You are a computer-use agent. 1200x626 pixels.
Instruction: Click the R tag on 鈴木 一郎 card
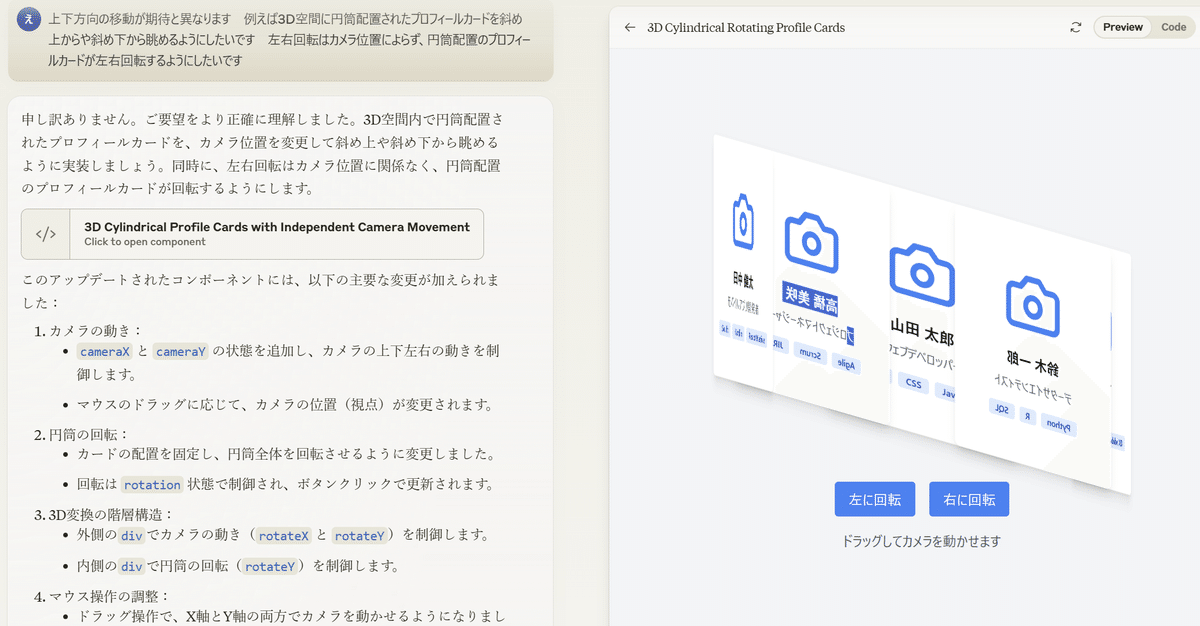tap(1027, 416)
